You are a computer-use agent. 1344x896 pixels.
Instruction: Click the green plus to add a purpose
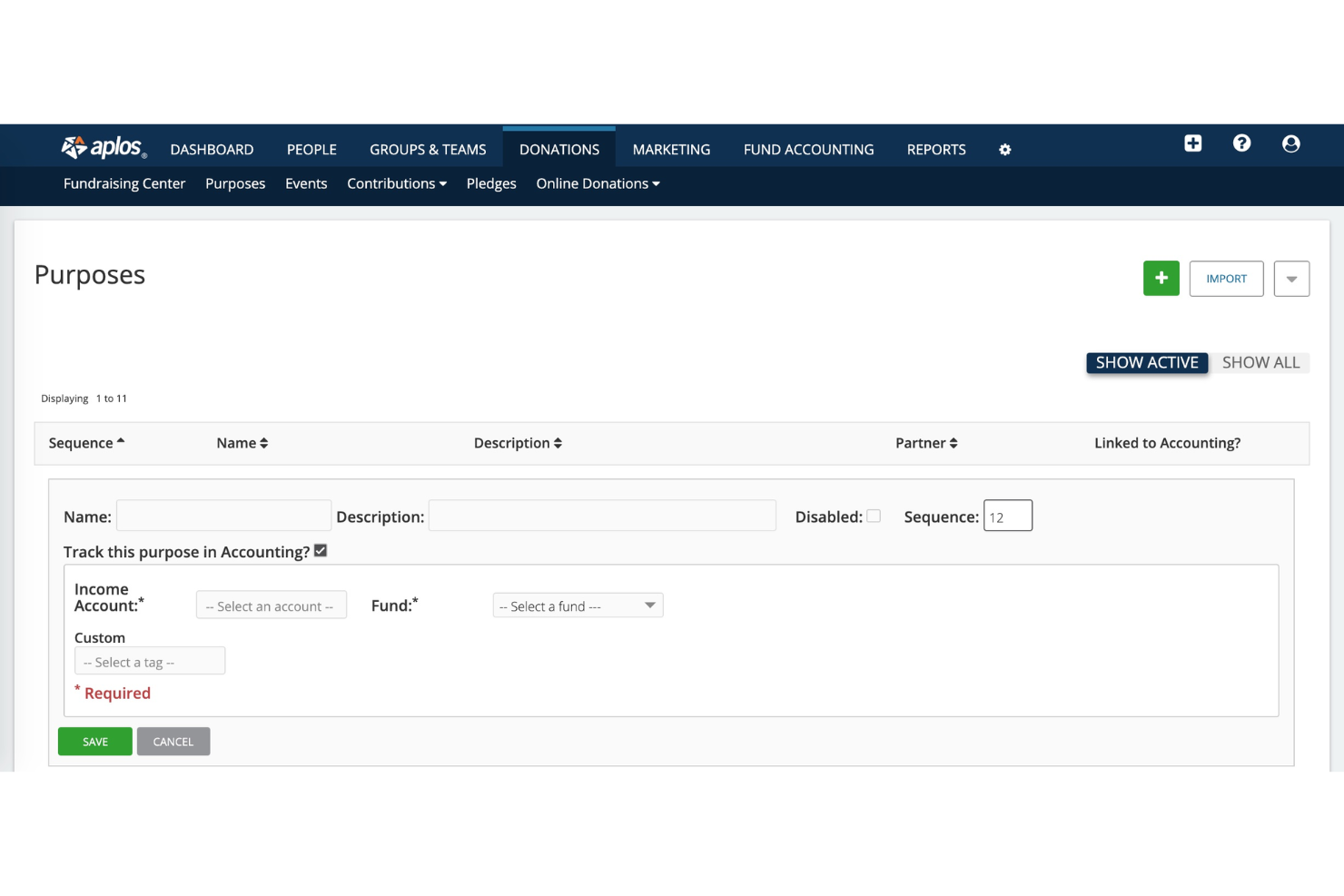(1161, 278)
